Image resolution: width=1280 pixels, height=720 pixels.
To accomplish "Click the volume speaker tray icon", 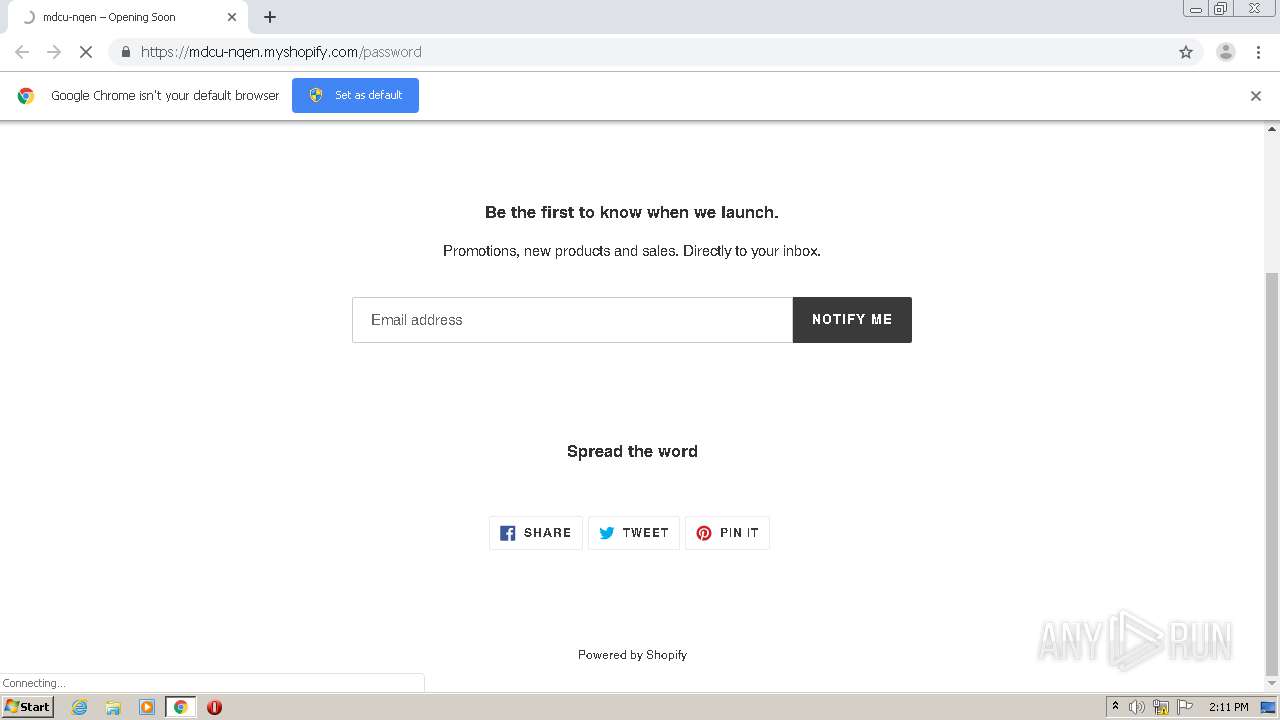I will click(x=1137, y=707).
